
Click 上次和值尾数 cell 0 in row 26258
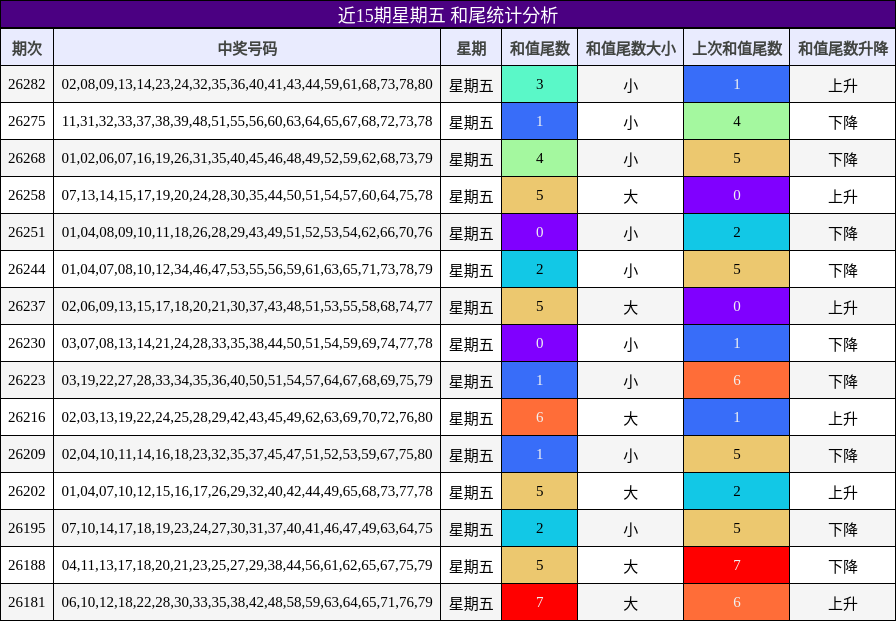pyautogui.click(x=737, y=195)
